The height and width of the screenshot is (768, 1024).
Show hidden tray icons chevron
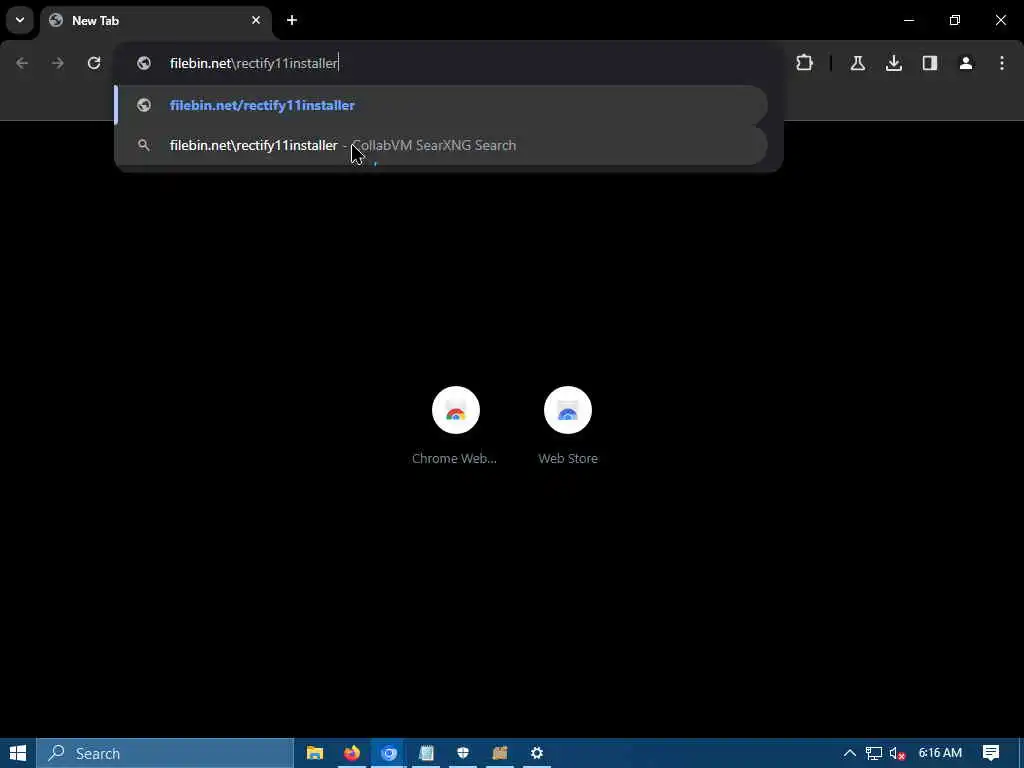click(850, 753)
